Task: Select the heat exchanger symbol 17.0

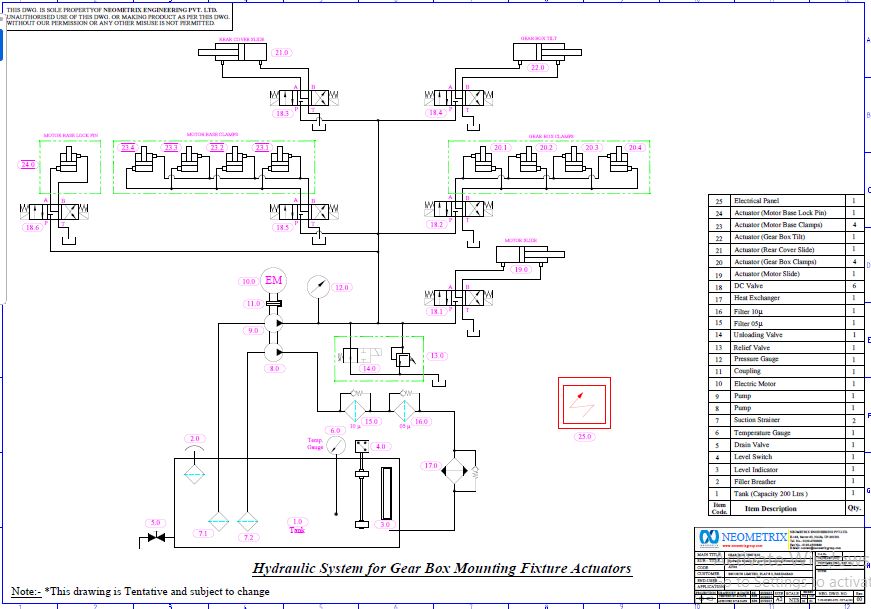Action: [x=458, y=468]
